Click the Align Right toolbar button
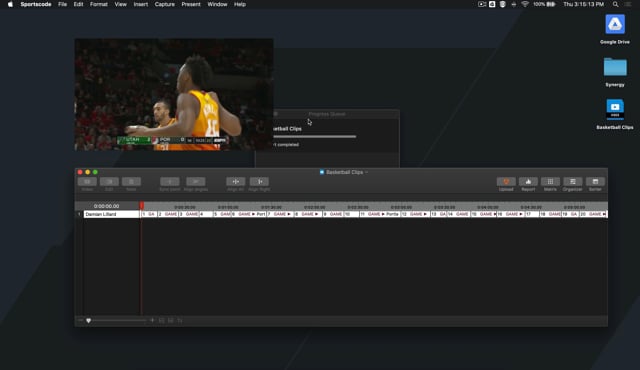The width and height of the screenshot is (640, 370). click(259, 182)
